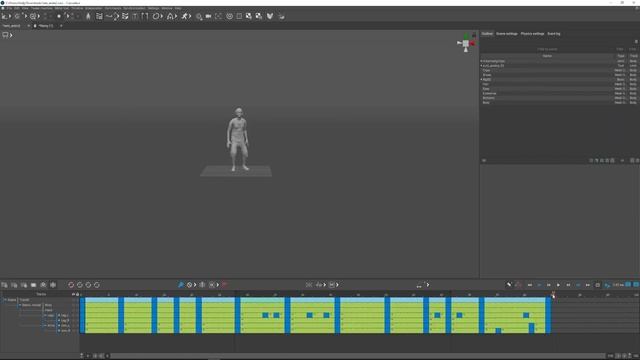Select the first keyframe bar on the timeline
Screen dimensions: 640x360
point(82,315)
